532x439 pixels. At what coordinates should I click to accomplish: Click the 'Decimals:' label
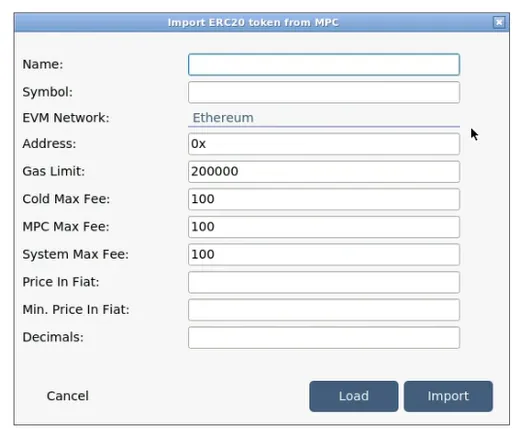(x=53, y=337)
